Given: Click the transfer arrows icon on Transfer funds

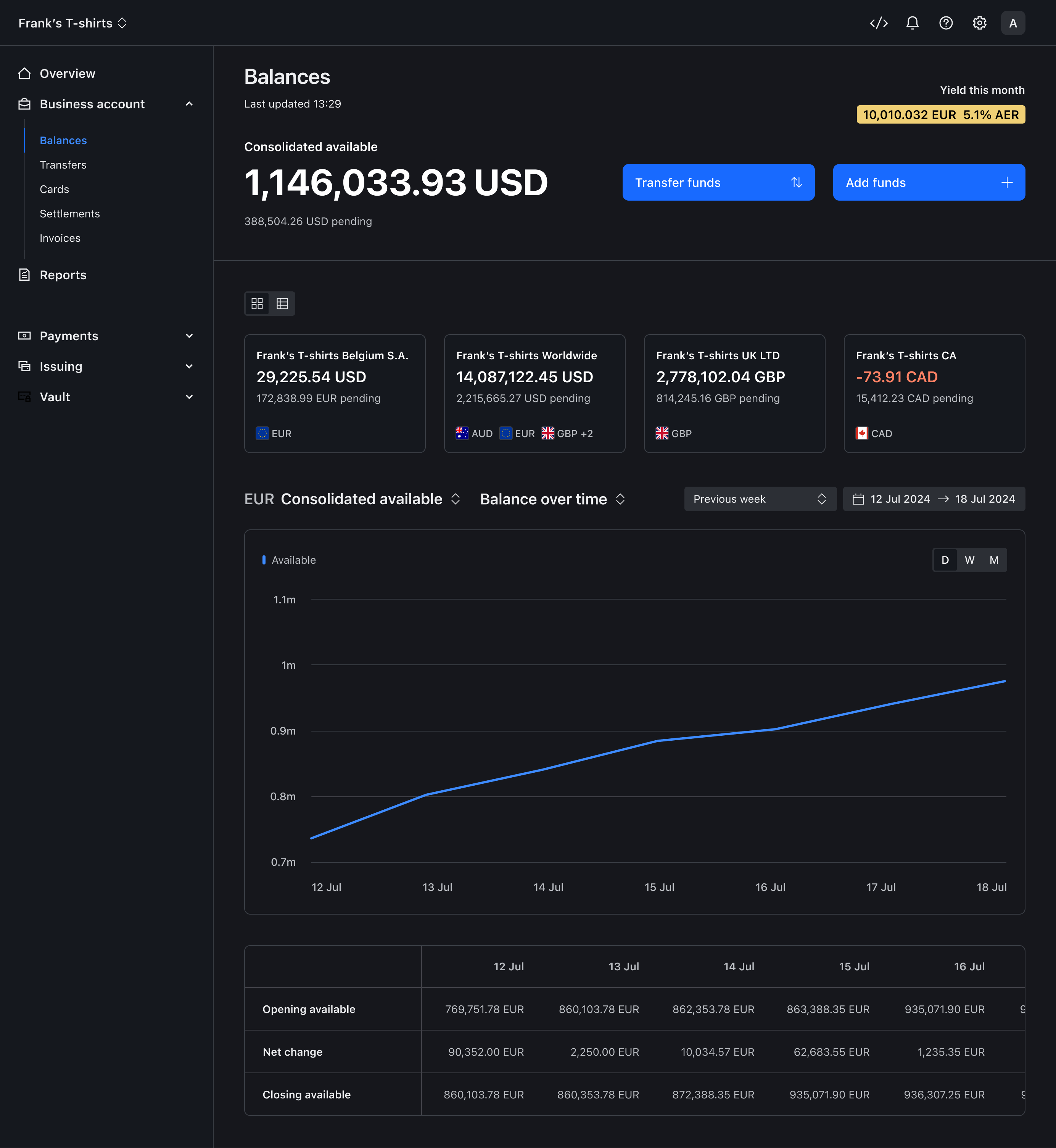Looking at the screenshot, I should coord(796,182).
